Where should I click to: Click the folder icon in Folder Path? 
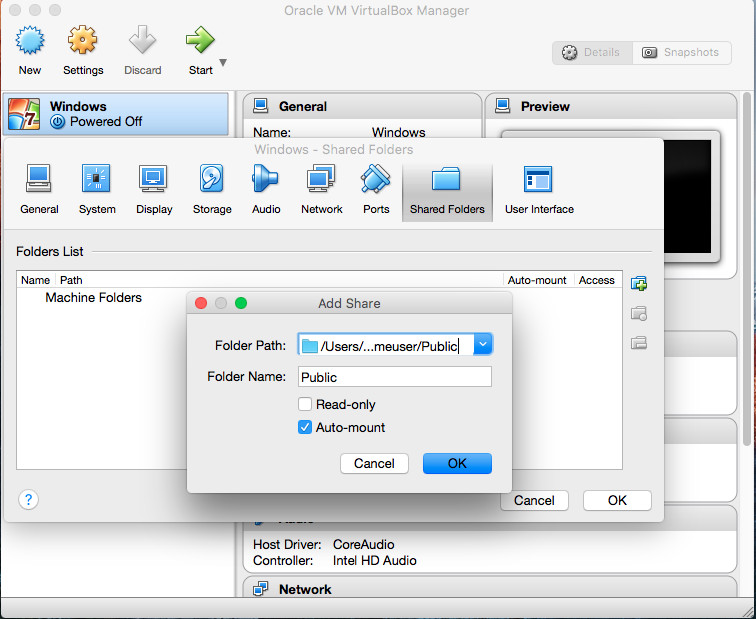[x=310, y=346]
